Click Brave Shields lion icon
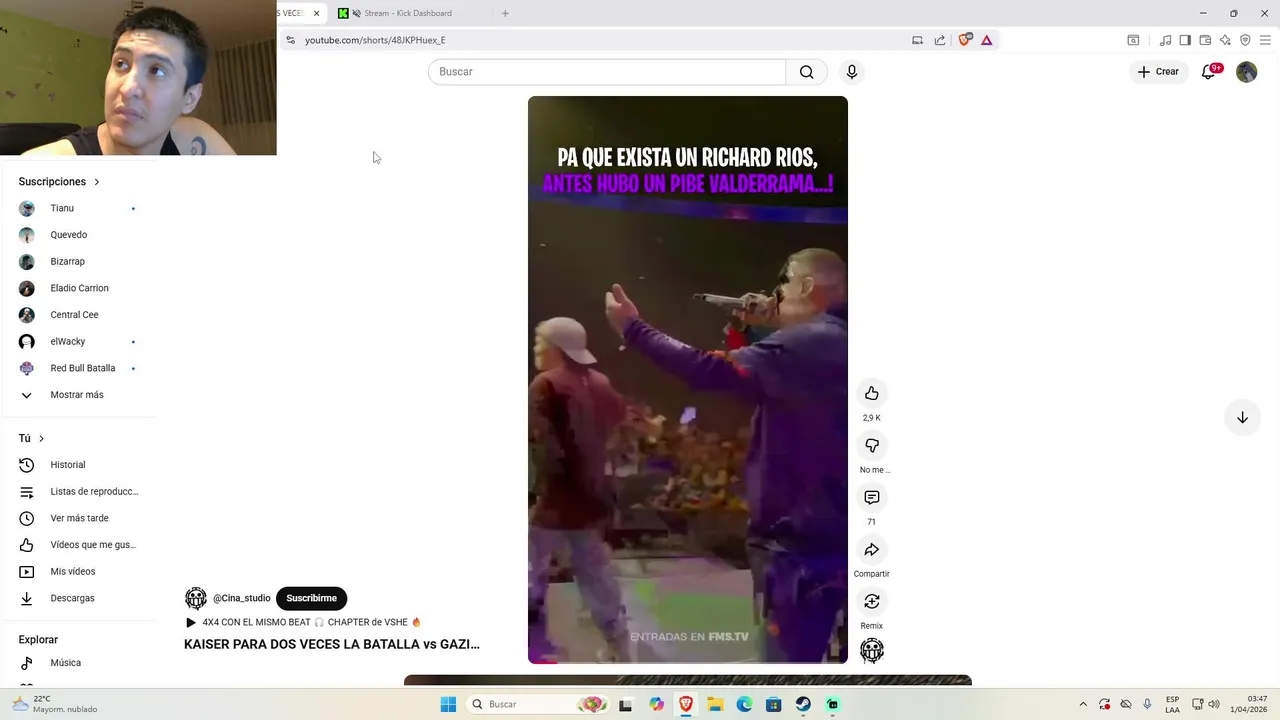 pos(964,40)
